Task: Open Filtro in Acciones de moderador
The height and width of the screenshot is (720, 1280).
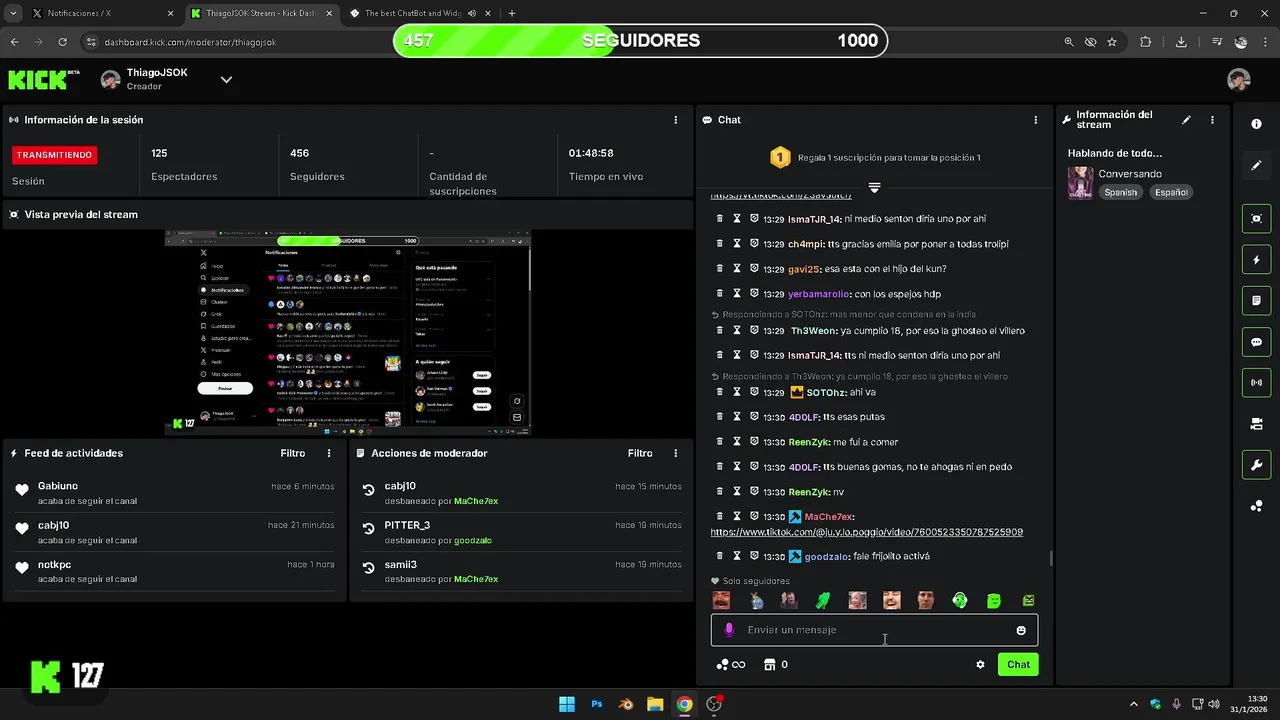Action: [x=640, y=453]
